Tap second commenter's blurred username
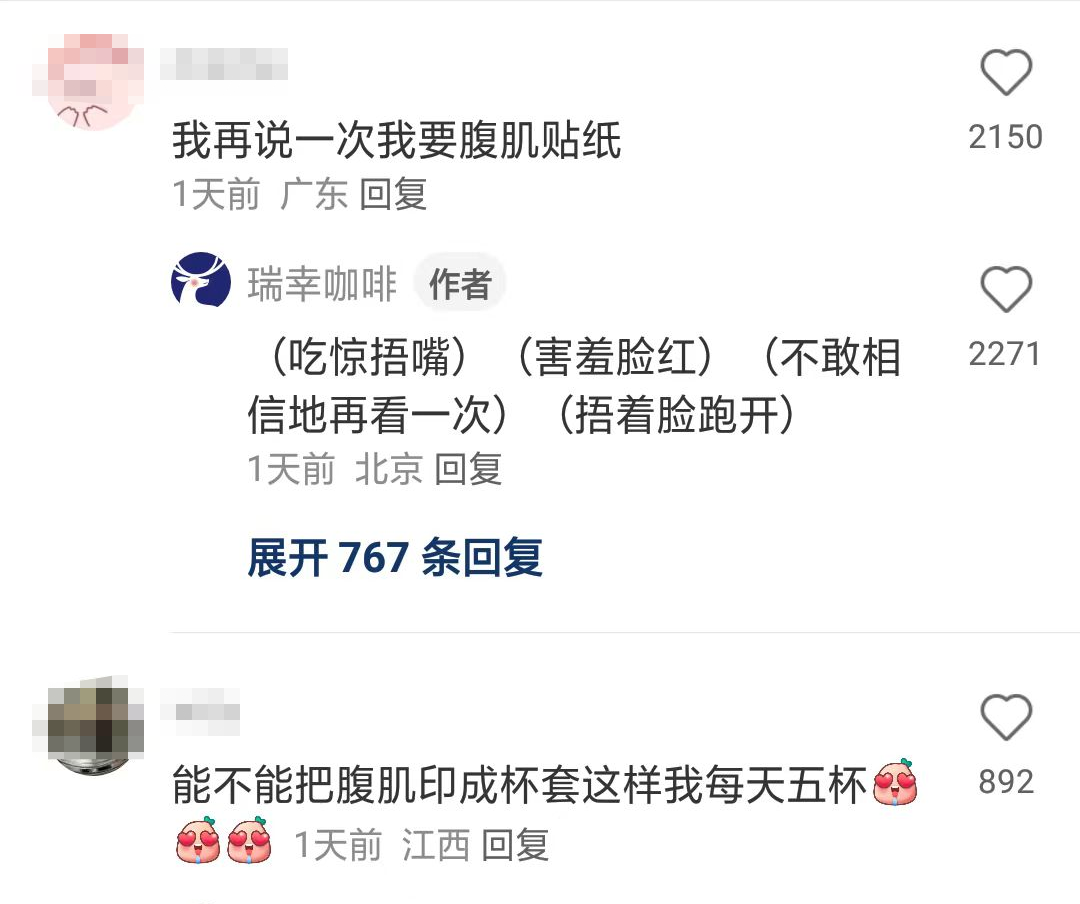Viewport: 1080px width, 904px height. pos(200,711)
